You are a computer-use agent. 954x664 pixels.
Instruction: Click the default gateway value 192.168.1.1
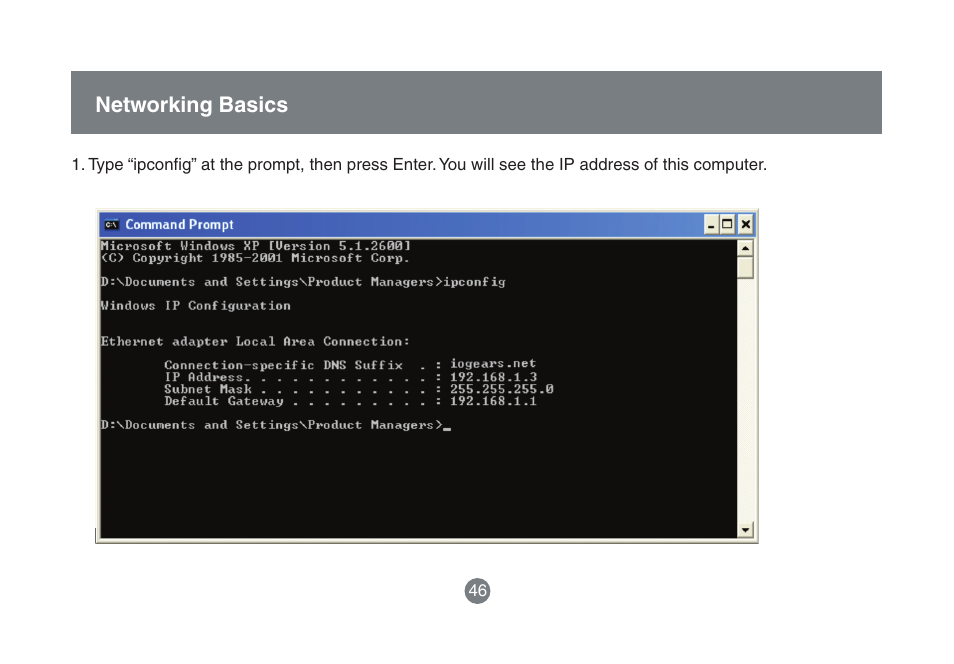click(x=493, y=401)
